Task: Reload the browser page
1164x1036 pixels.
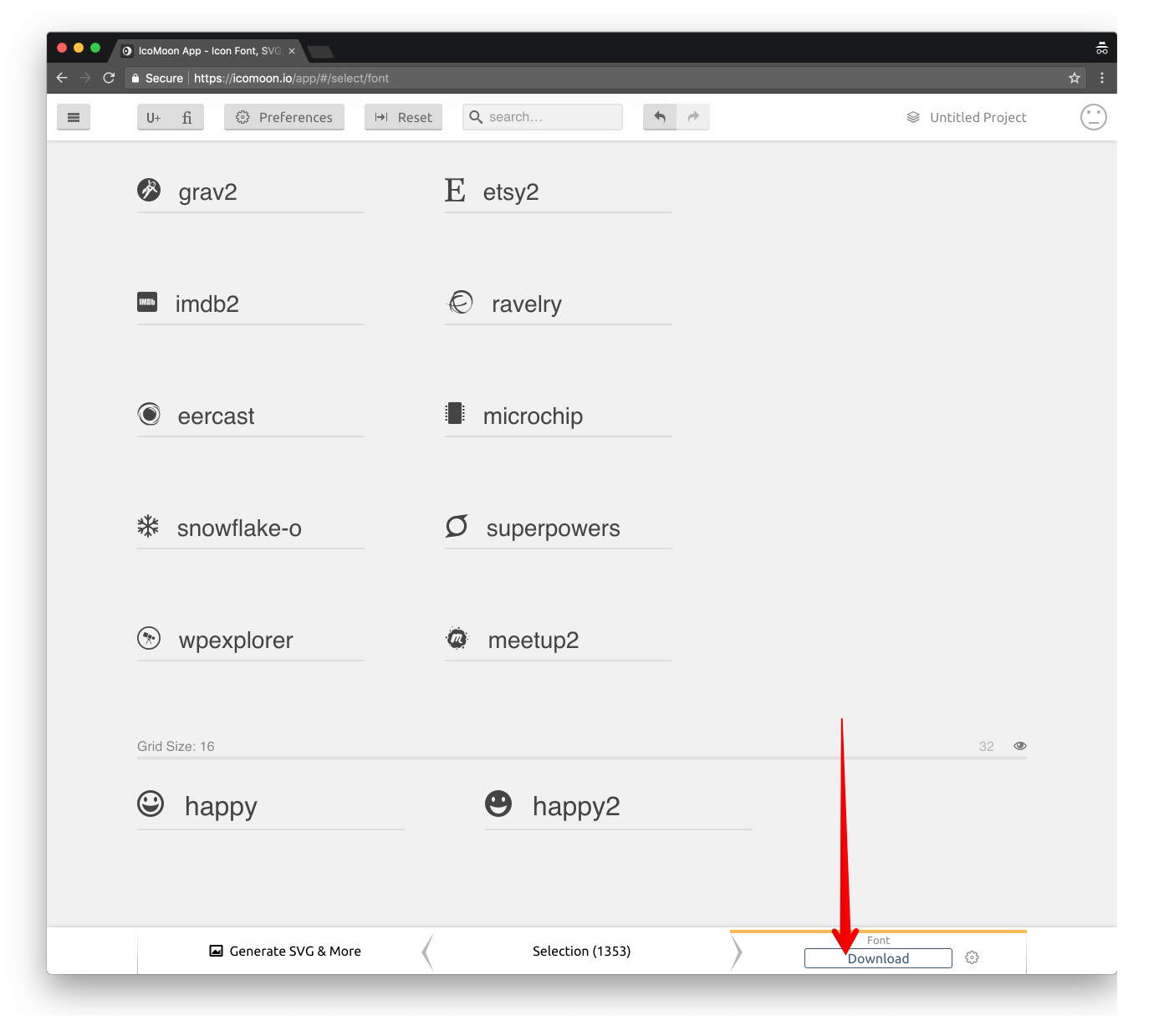Action: (x=109, y=78)
